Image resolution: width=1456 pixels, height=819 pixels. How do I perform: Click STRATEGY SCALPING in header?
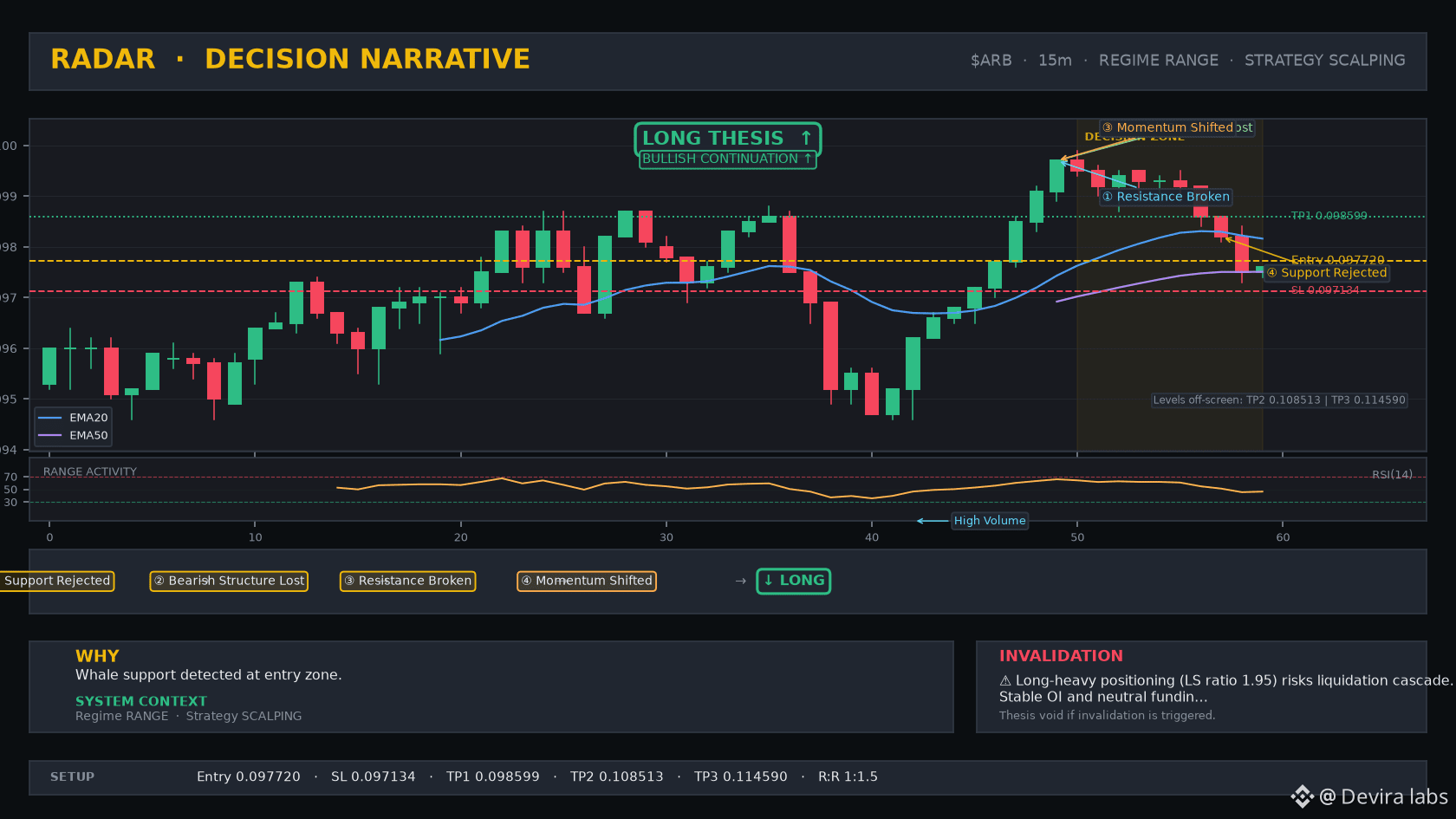click(x=1325, y=61)
